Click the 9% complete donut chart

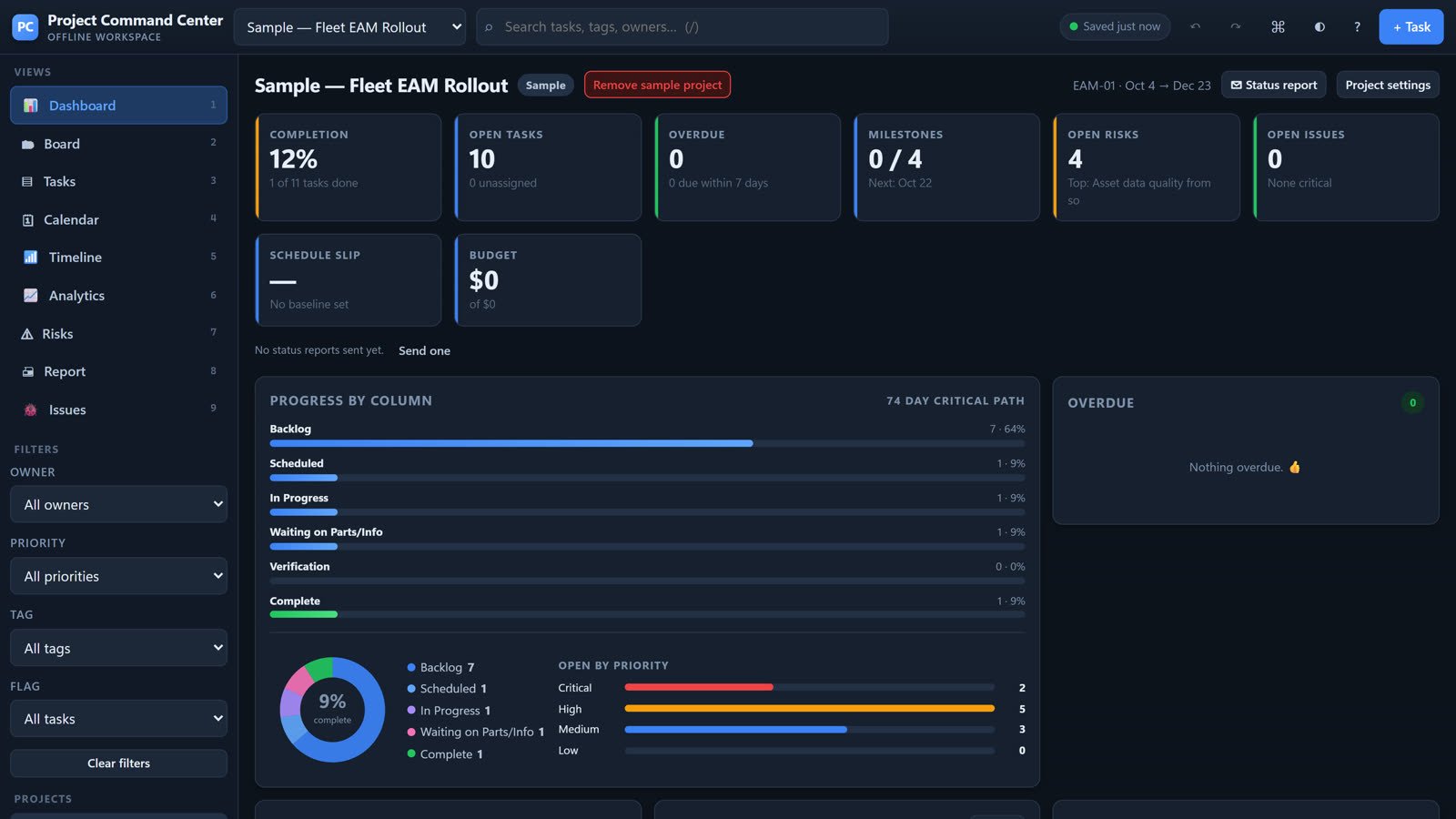point(332,709)
